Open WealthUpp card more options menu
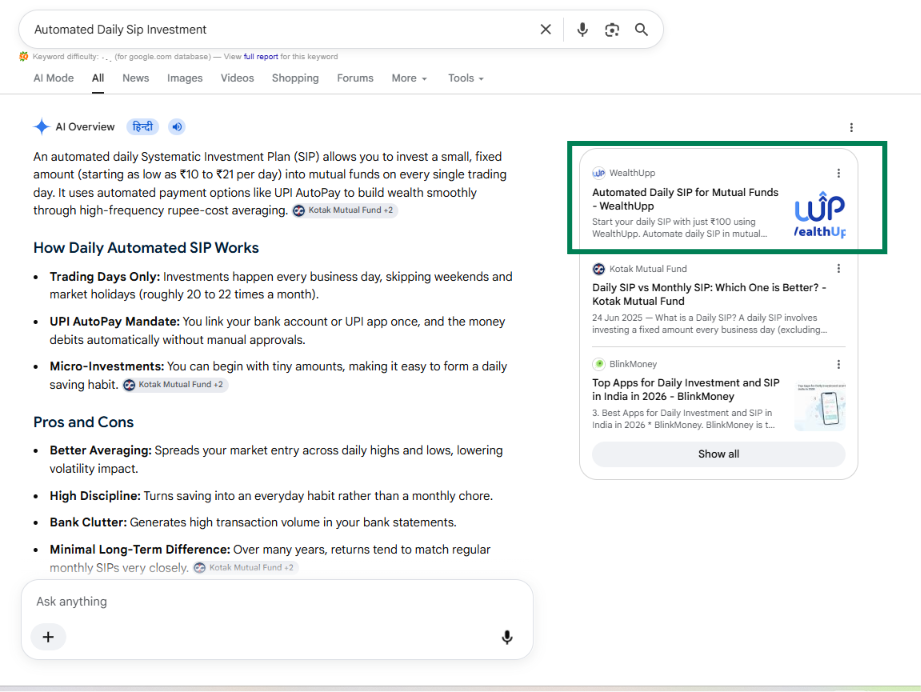 [838, 173]
